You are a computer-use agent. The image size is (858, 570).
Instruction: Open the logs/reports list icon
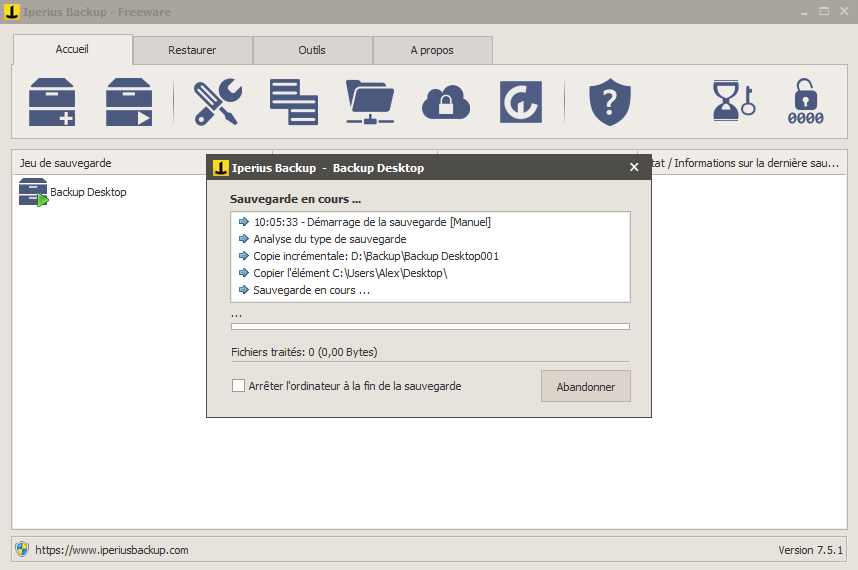click(294, 102)
